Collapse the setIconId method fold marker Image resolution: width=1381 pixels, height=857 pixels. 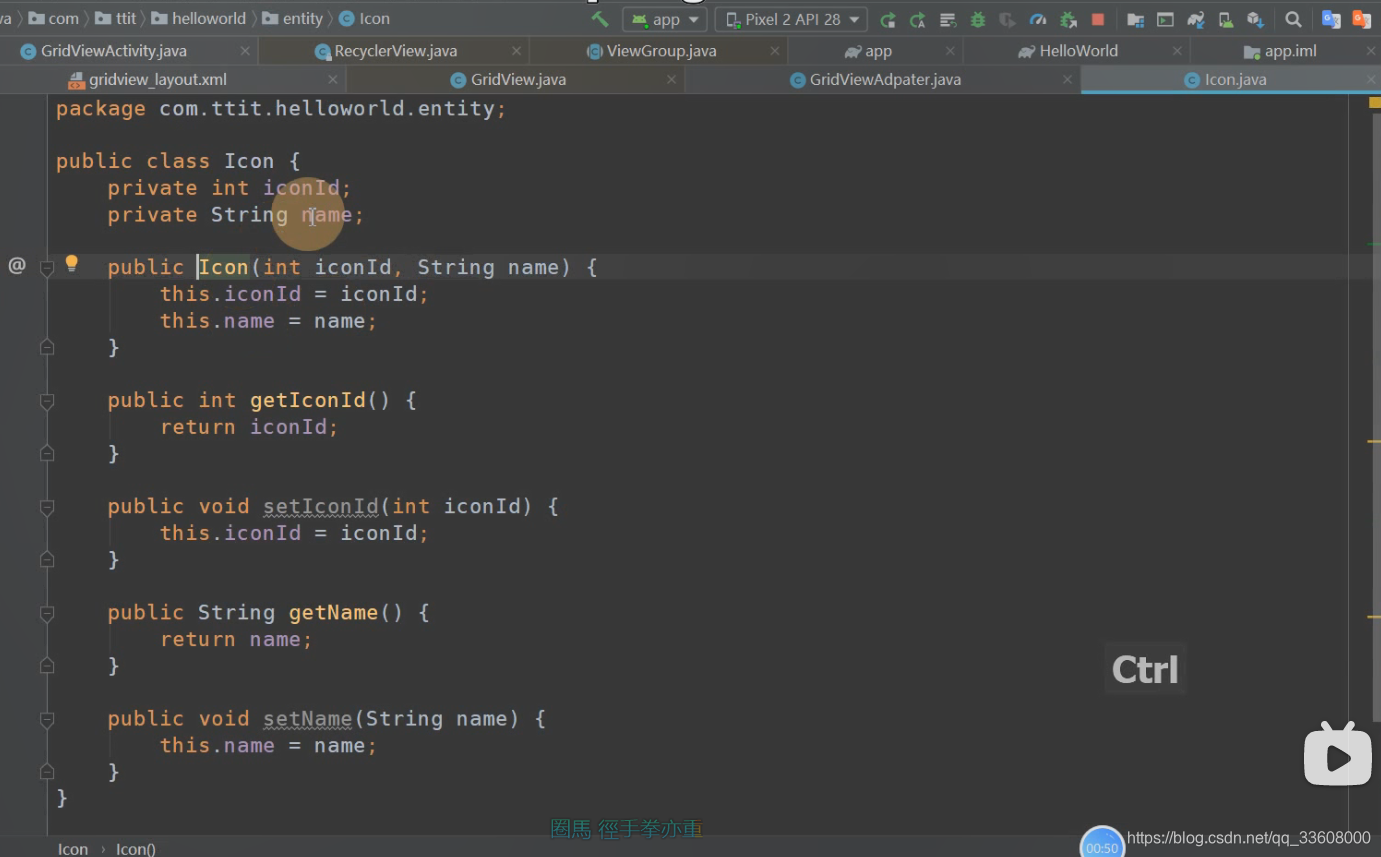pos(47,507)
